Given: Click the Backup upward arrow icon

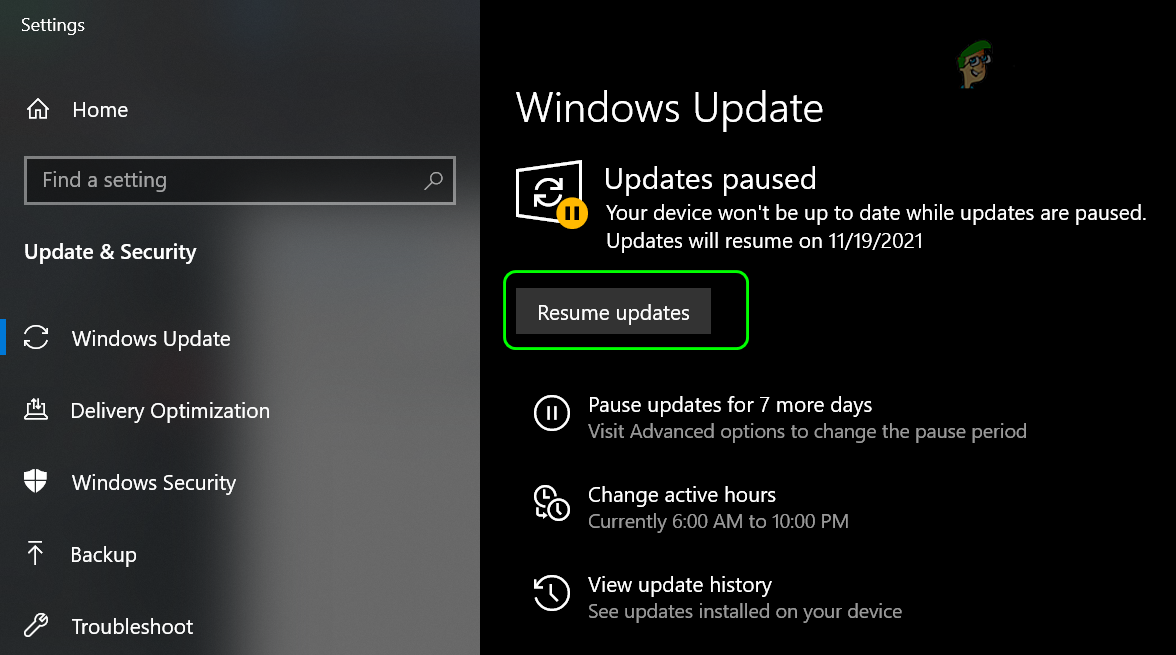Looking at the screenshot, I should pyautogui.click(x=34, y=553).
